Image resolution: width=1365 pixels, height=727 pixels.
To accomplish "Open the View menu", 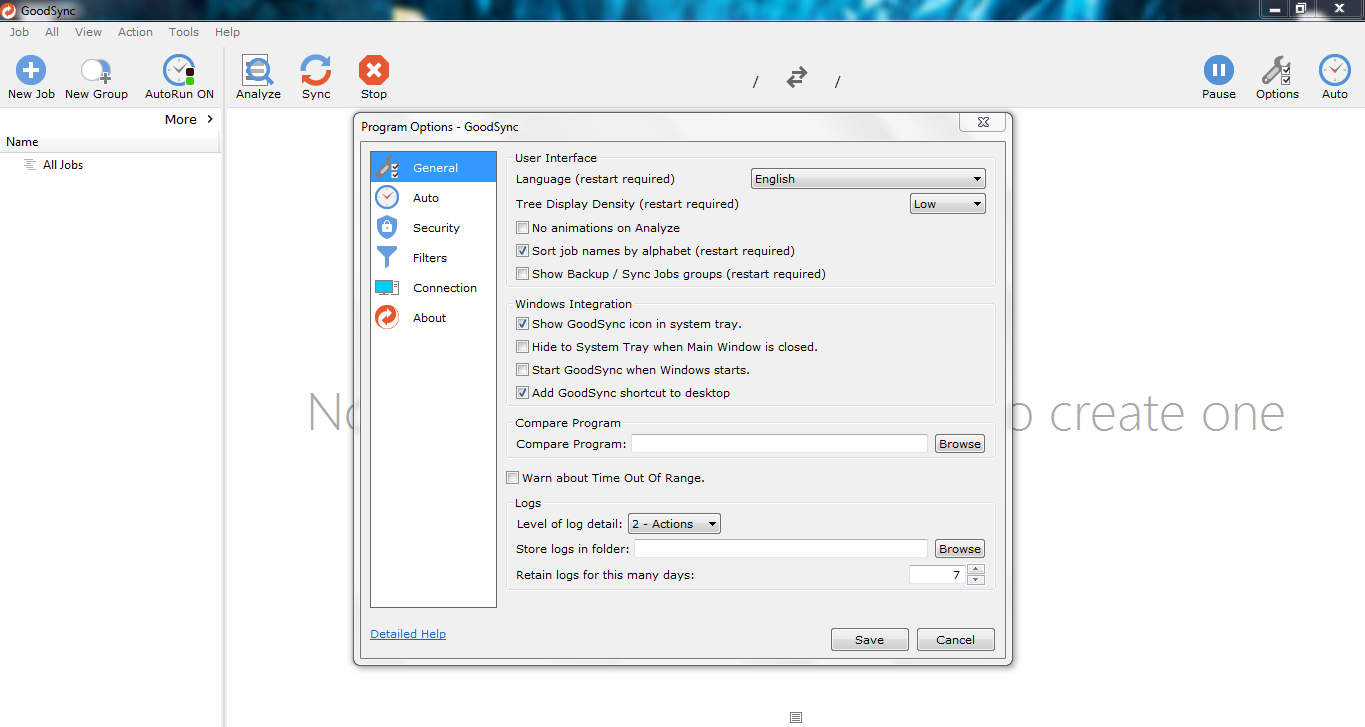I will (x=88, y=32).
